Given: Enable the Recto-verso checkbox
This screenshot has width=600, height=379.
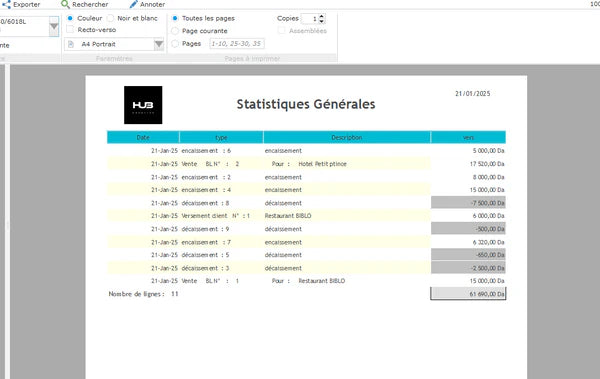Looking at the screenshot, I should click(x=70, y=29).
